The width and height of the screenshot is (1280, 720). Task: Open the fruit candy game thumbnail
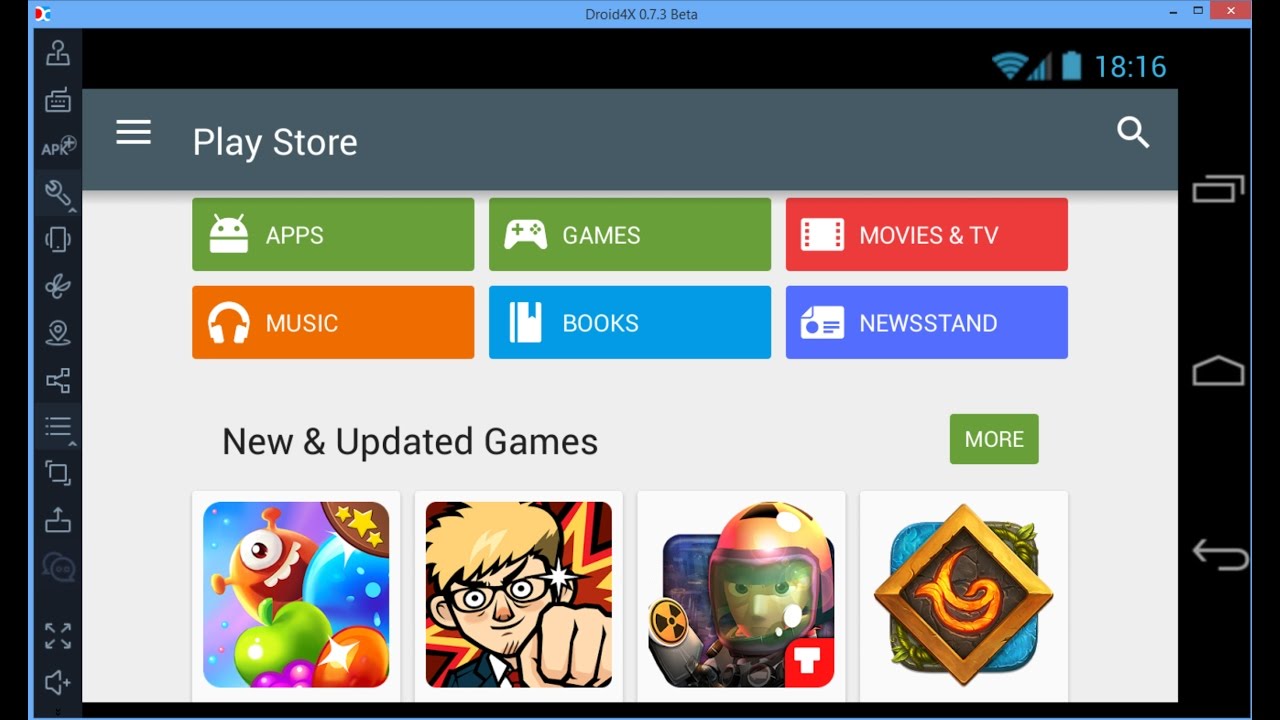pos(296,595)
